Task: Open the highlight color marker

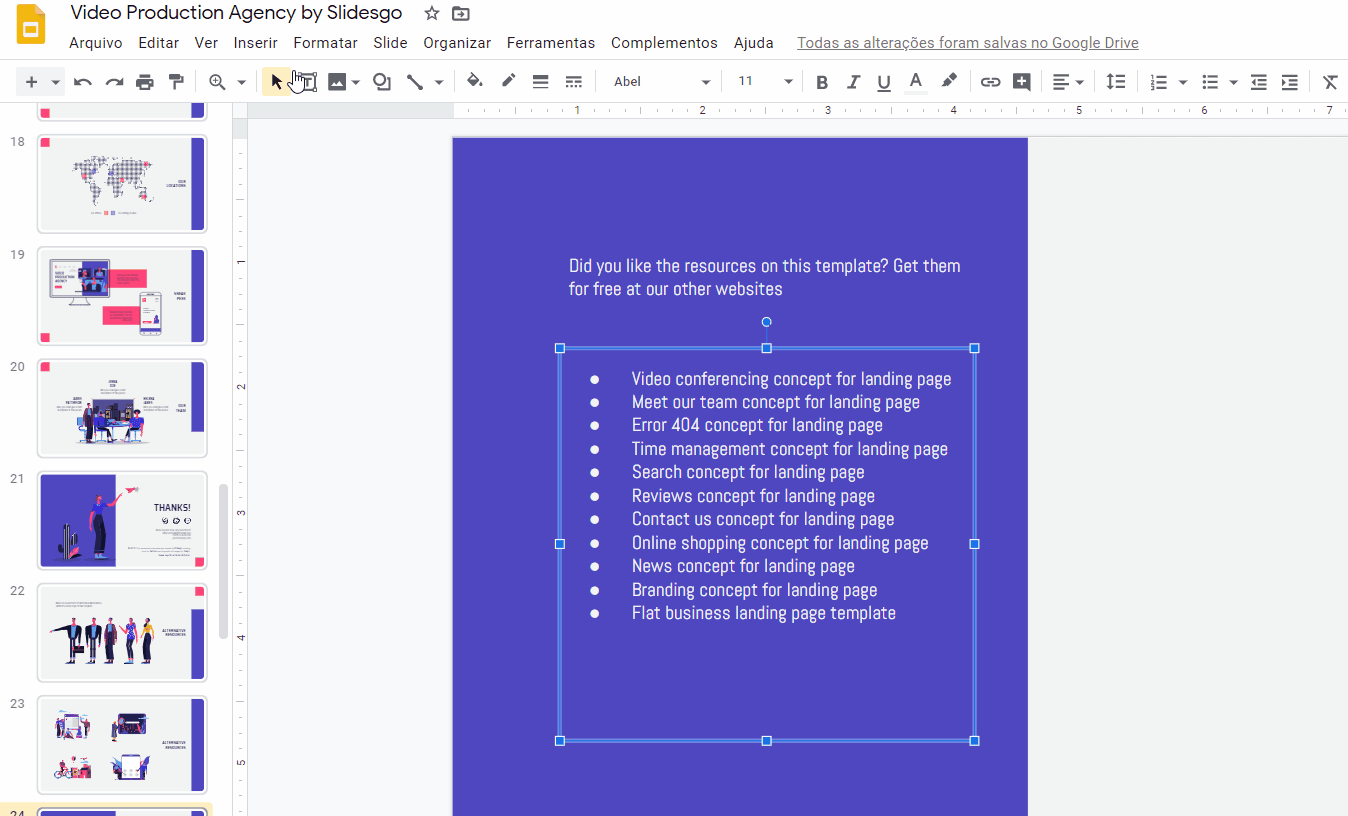Action: coord(949,82)
